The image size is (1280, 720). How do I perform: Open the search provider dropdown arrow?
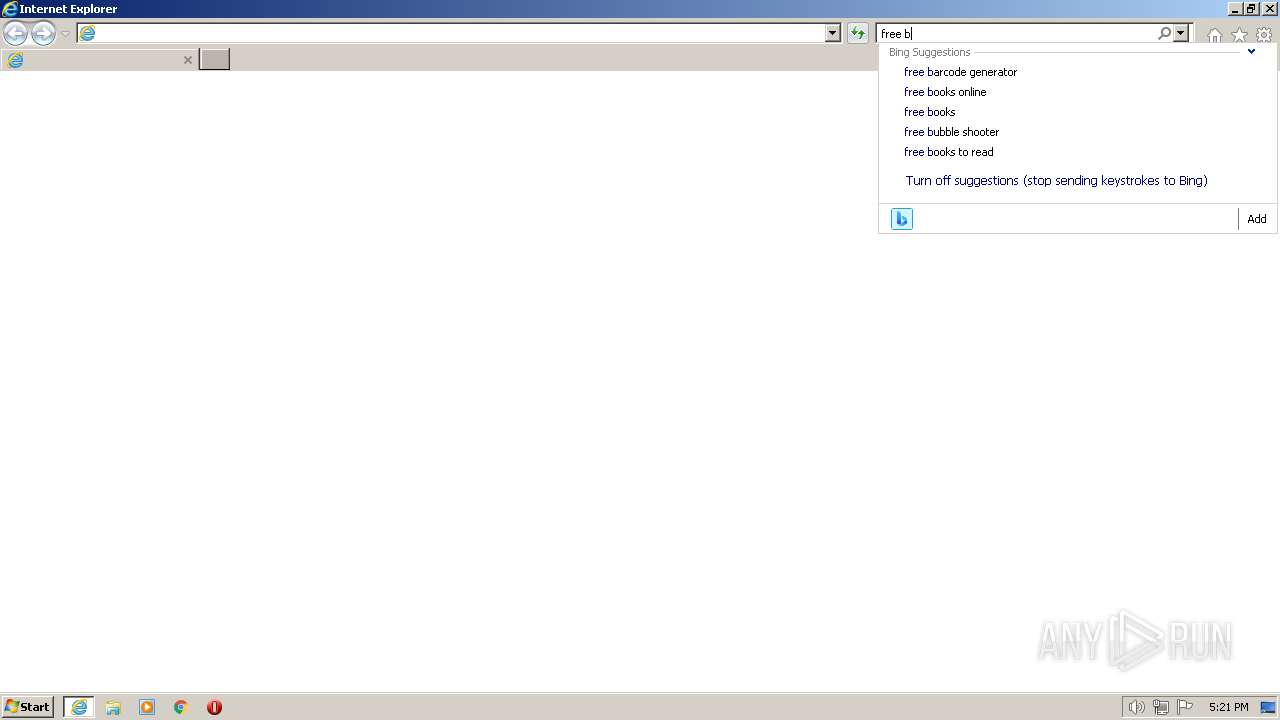[1181, 33]
